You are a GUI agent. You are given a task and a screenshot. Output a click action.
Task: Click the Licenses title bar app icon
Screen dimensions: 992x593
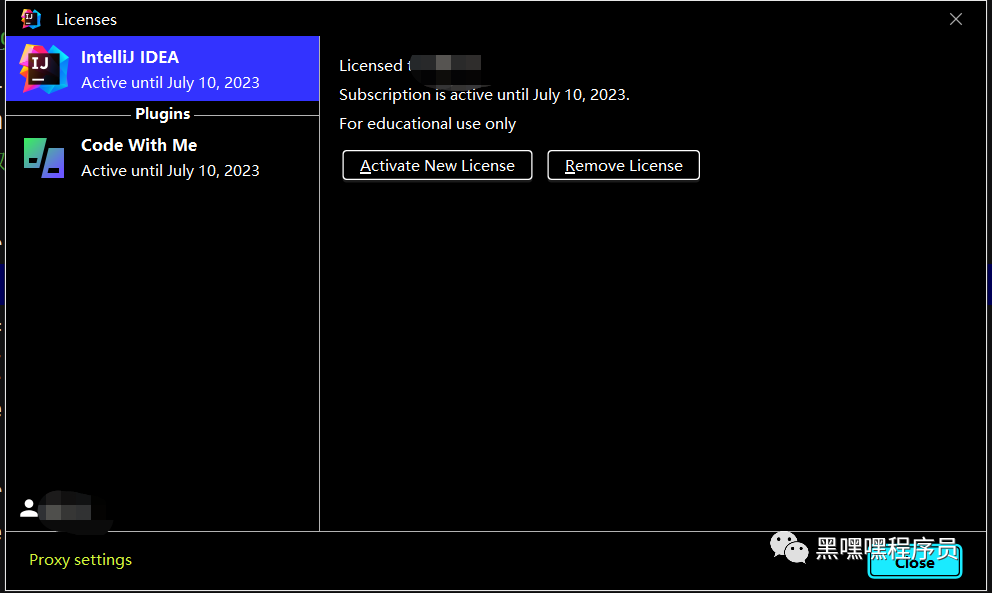click(30, 19)
